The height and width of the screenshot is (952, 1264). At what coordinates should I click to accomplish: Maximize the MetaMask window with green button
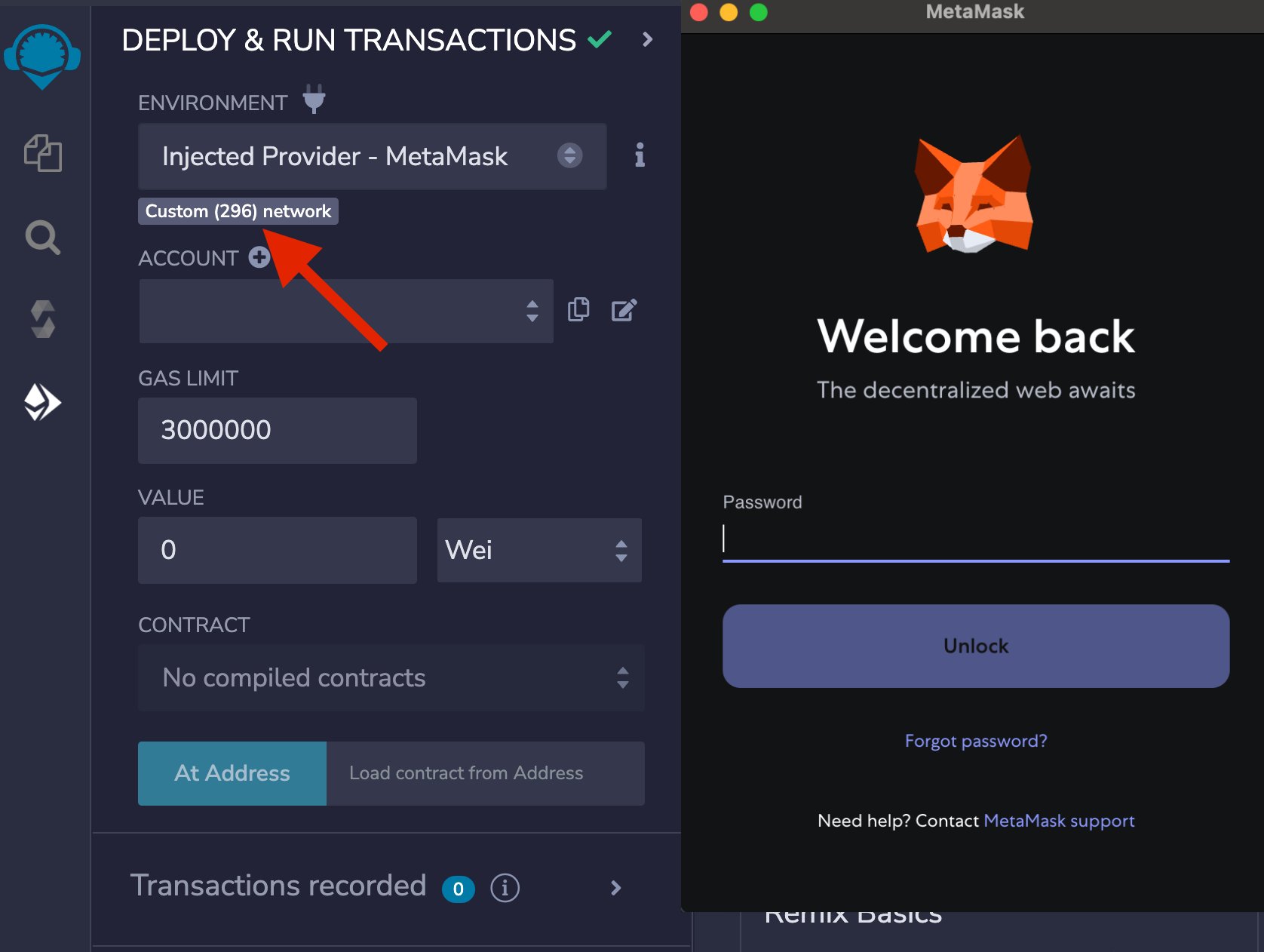point(759,12)
